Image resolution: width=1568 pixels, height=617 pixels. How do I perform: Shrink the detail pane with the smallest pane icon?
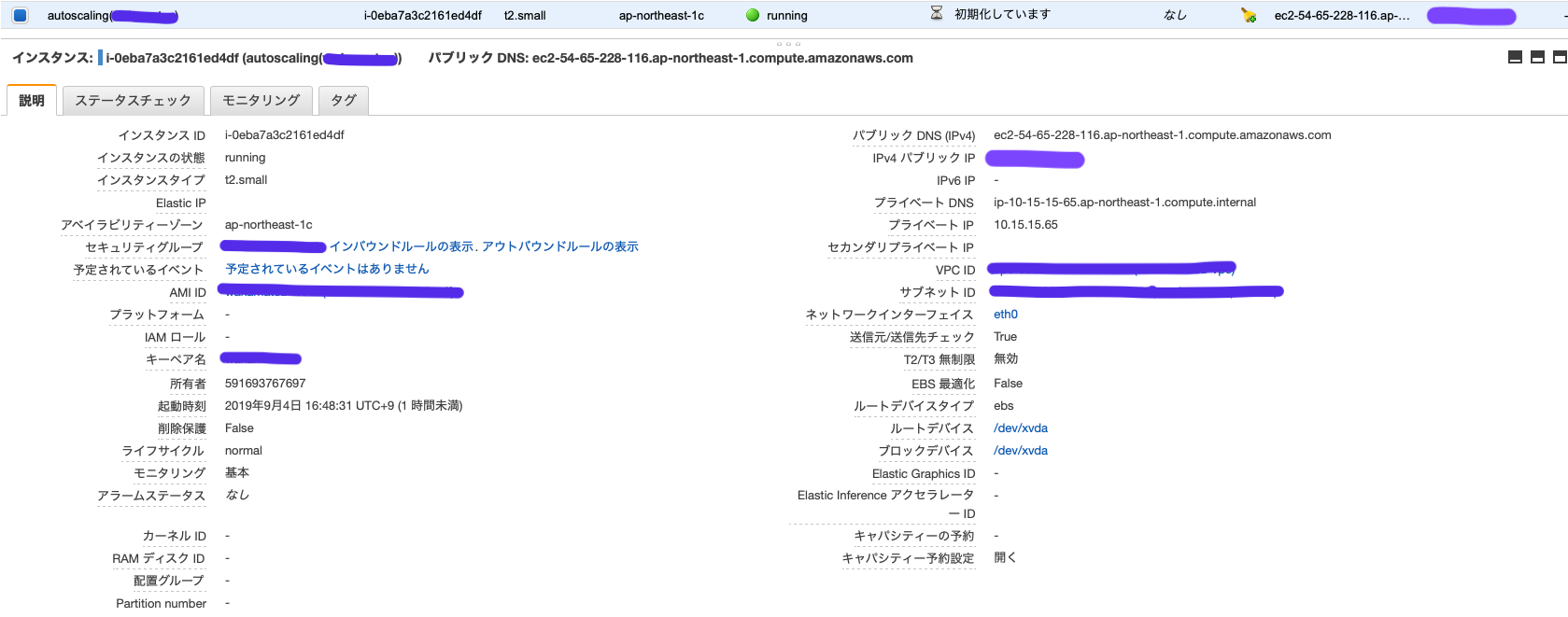(1515, 58)
